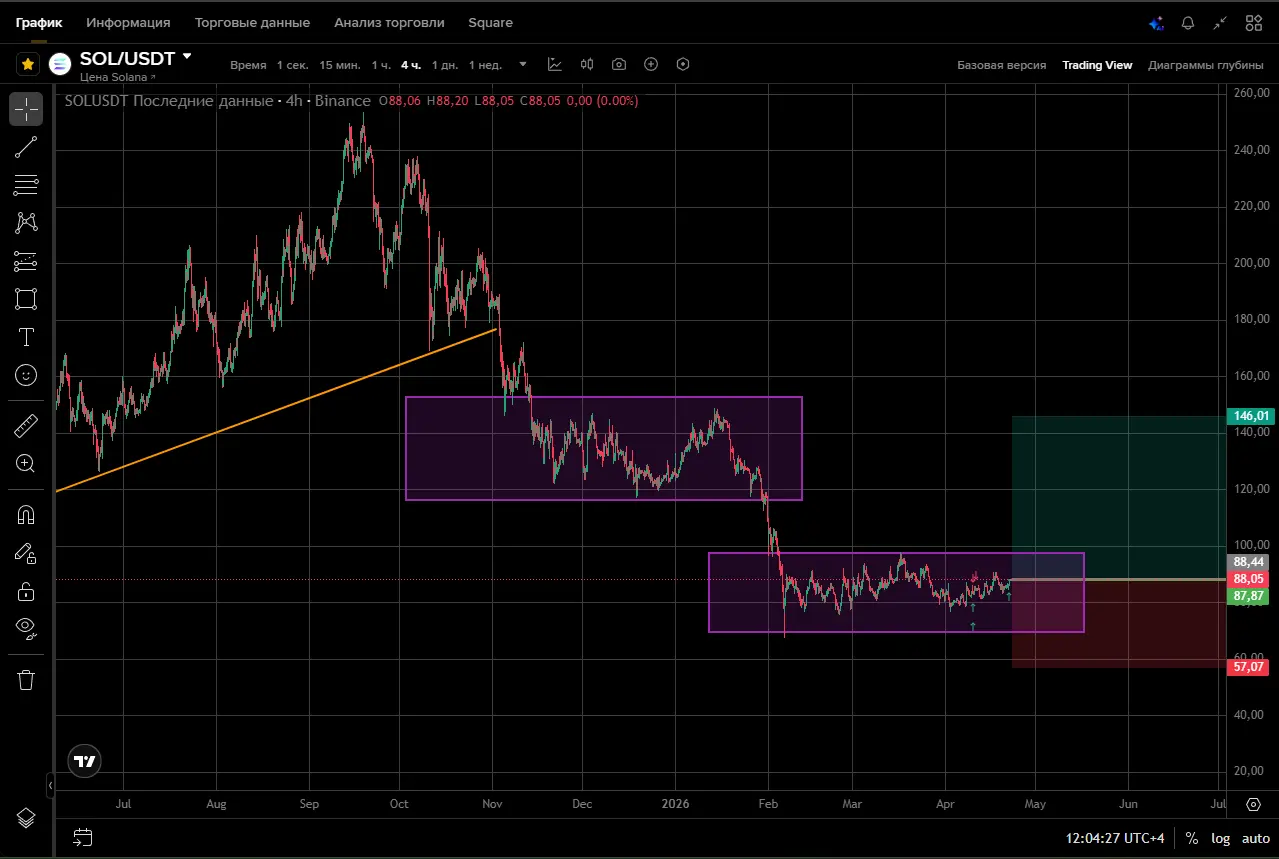Screen dimensions: 1279x859
Task: Toggle auto scale mode
Action: [x=1256, y=838]
